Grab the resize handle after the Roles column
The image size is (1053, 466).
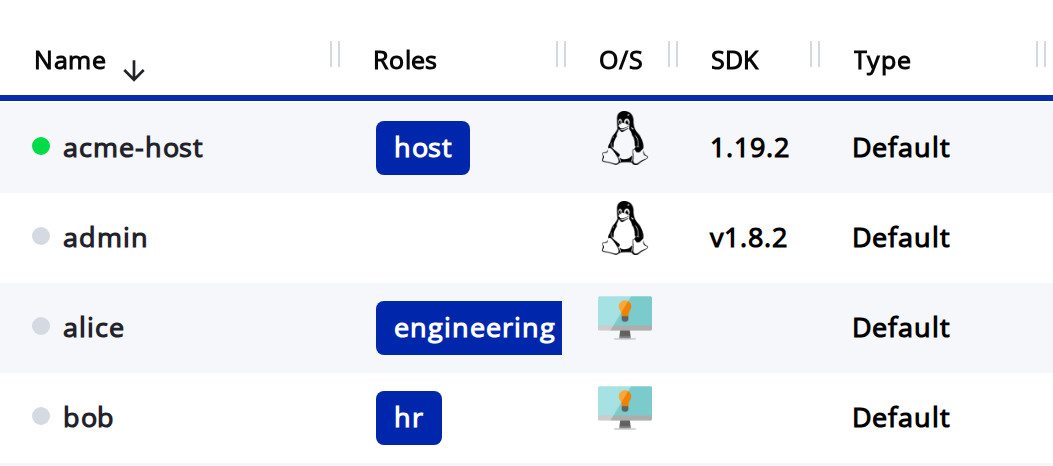561,54
